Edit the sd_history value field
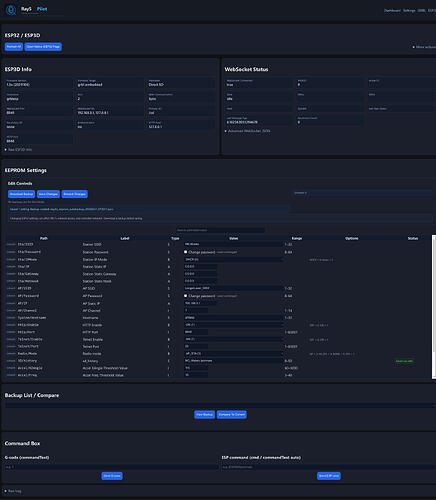436x500 pixels. (x=233, y=361)
